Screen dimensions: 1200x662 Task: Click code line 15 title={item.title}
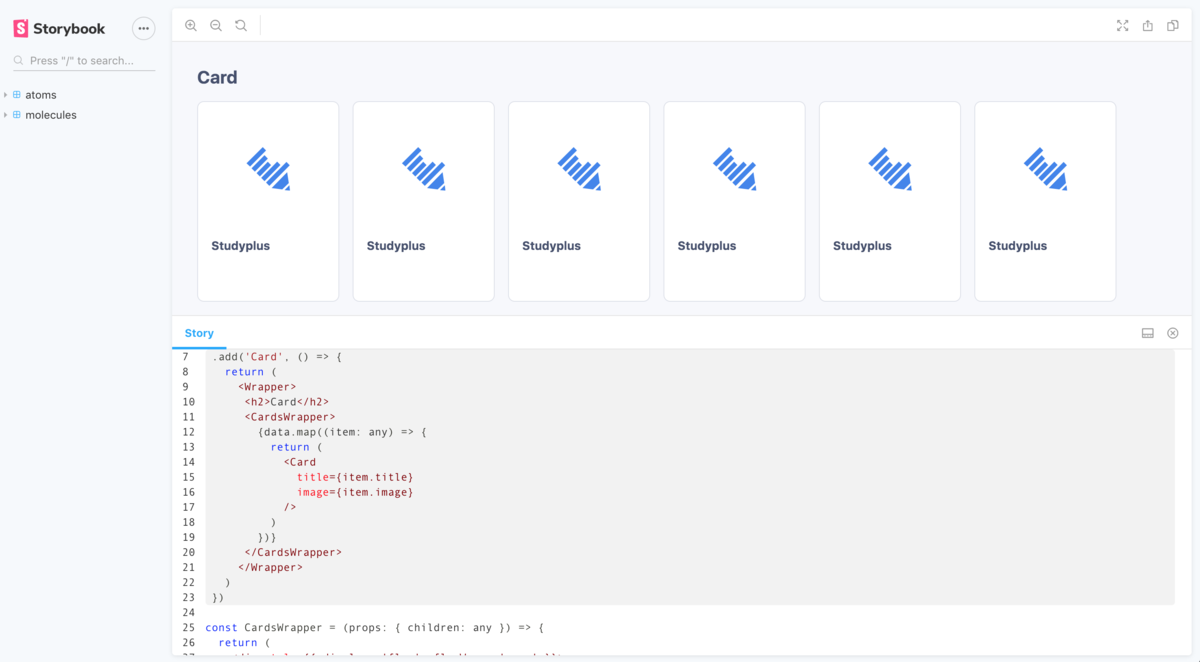(x=355, y=477)
